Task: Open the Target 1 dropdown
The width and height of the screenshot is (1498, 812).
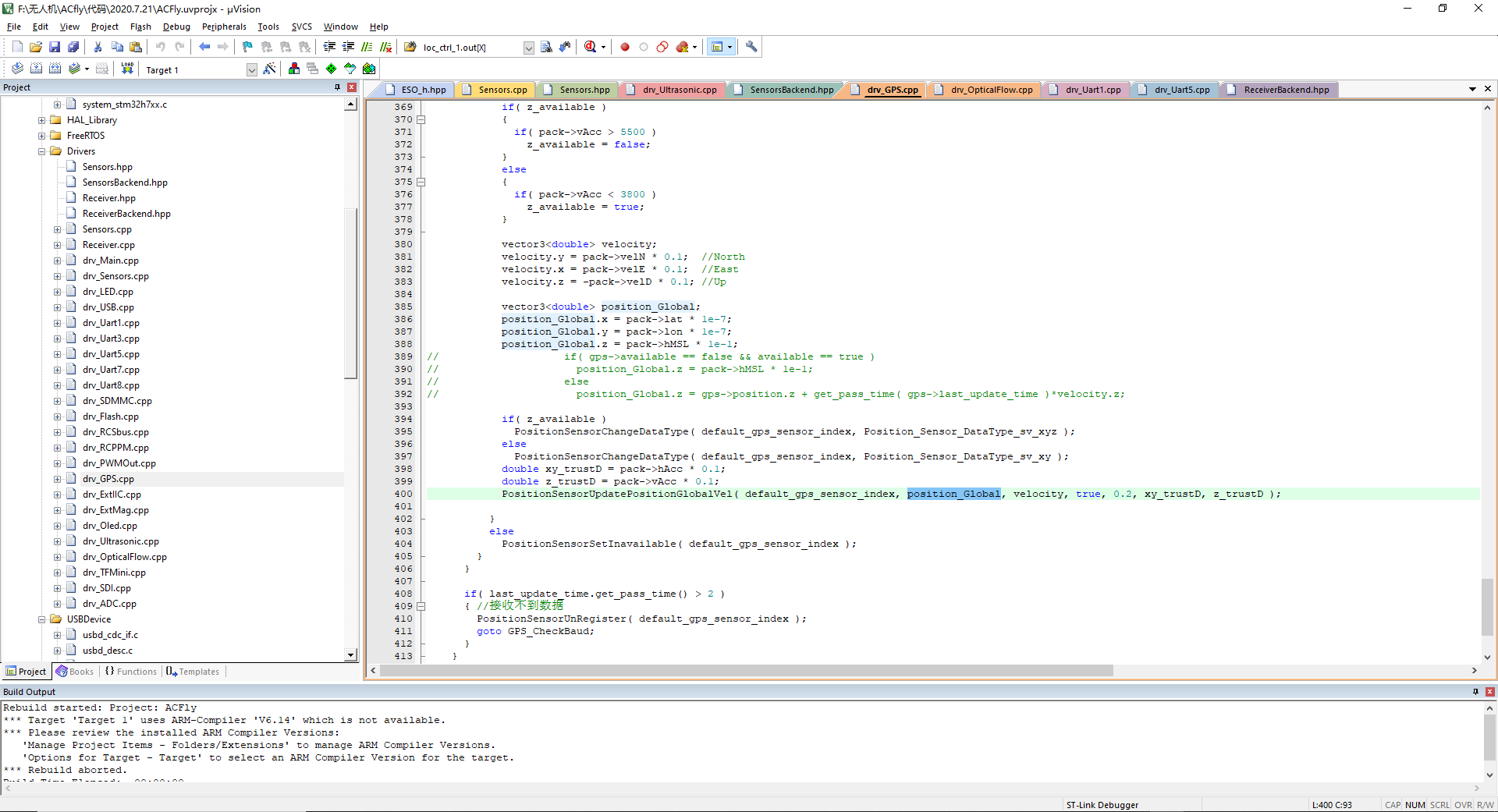Action: pyautogui.click(x=251, y=70)
